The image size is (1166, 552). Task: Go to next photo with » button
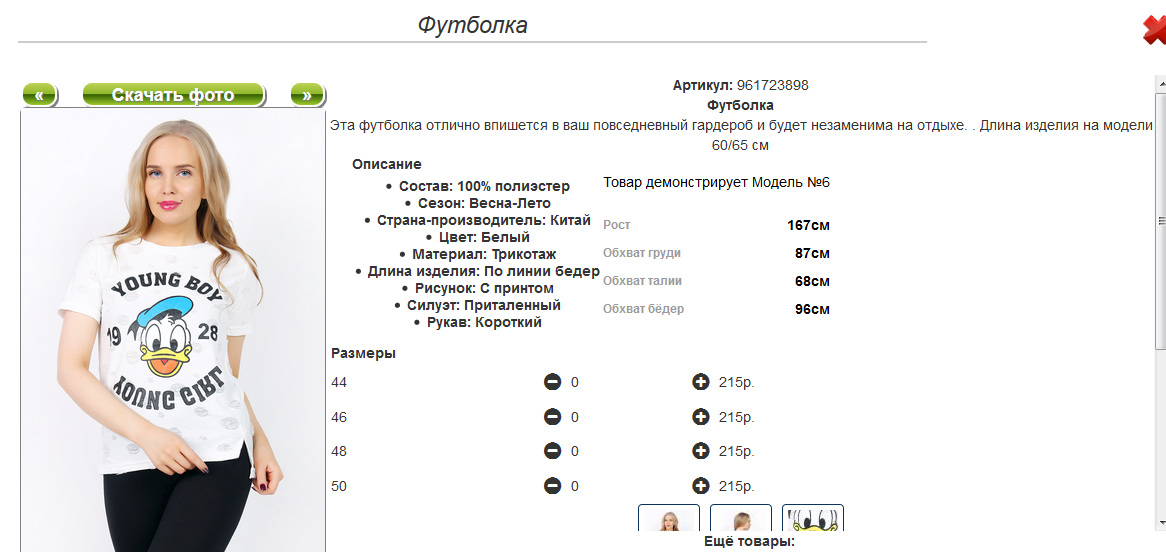pos(307,94)
